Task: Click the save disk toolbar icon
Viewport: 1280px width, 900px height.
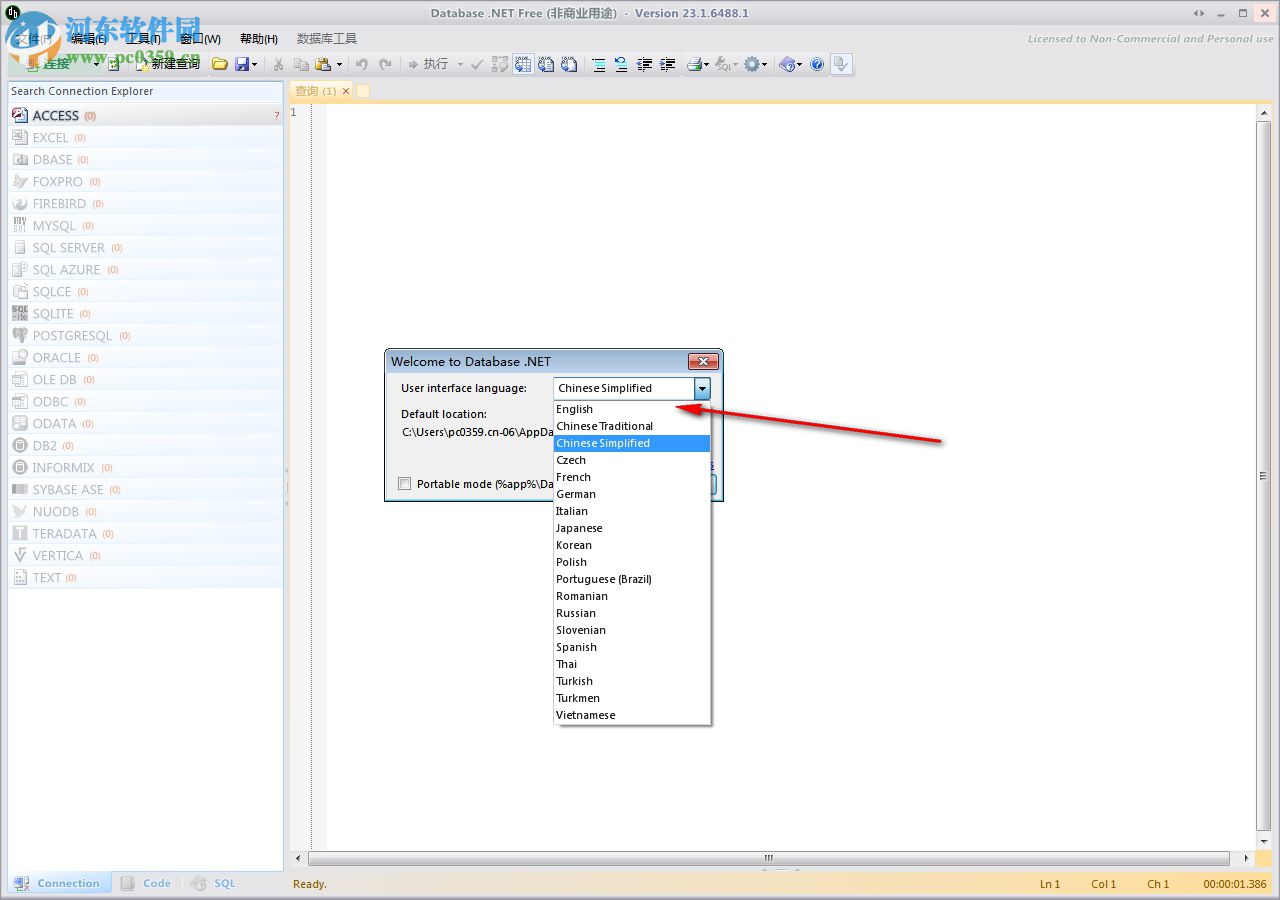Action: click(x=241, y=64)
